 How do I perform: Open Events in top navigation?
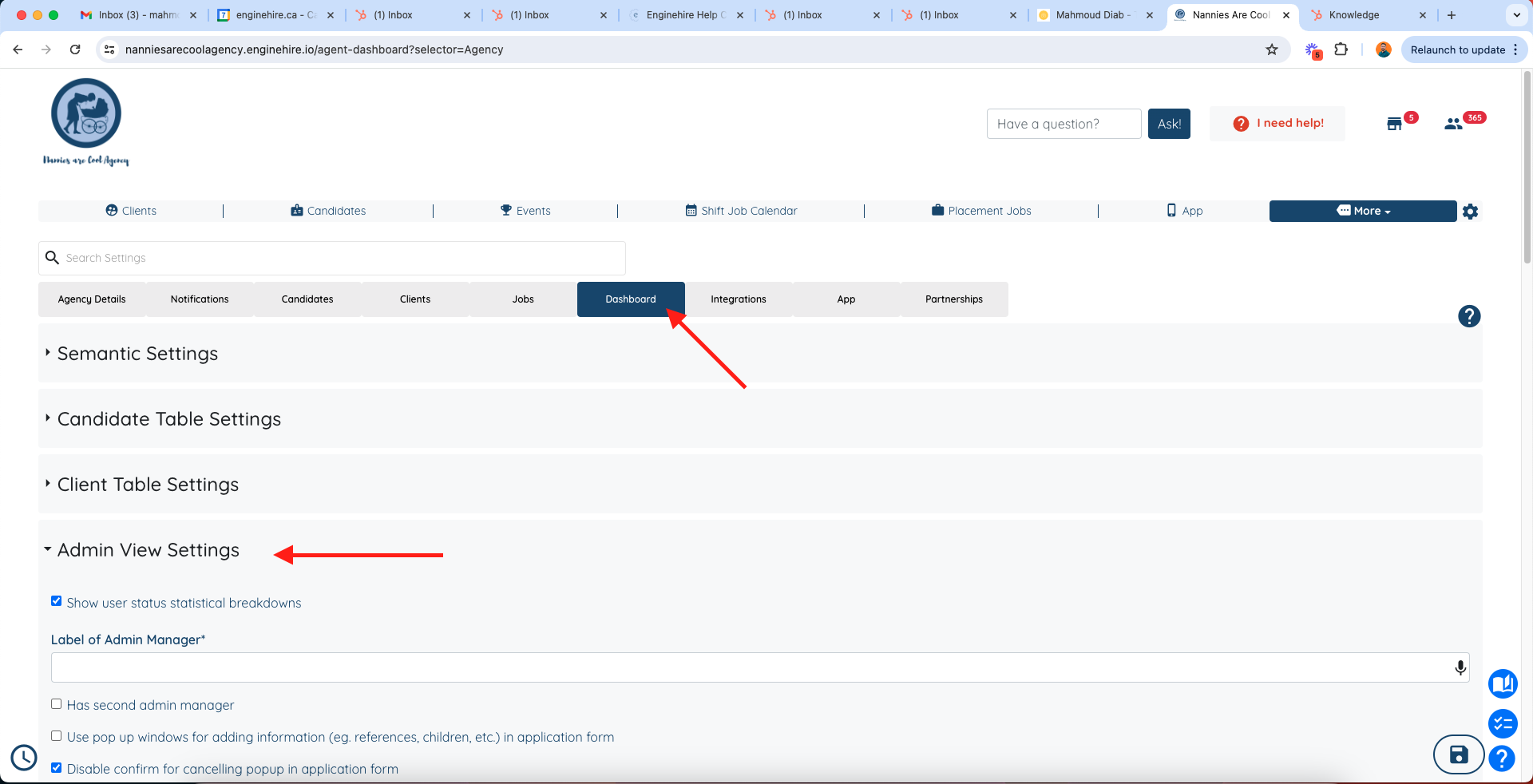(x=525, y=211)
